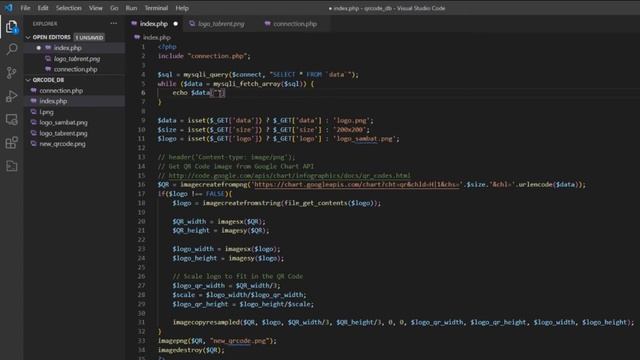640x360 pixels.
Task: Open the Run and Debug icon
Action: click(x=11, y=96)
